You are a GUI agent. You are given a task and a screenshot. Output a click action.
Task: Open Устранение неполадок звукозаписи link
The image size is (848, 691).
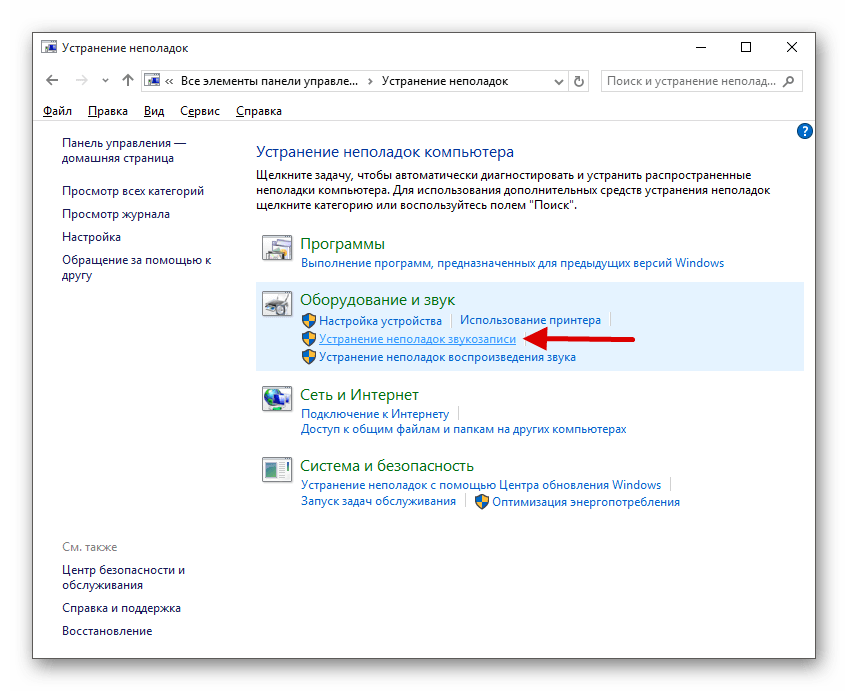[417, 339]
